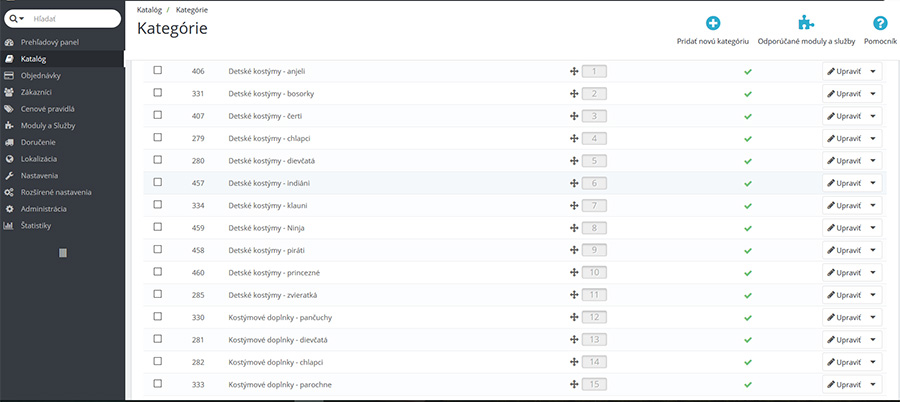This screenshot has width=900, height=402.
Task: Tick checkbox for category 333 parochne
Action: (158, 383)
